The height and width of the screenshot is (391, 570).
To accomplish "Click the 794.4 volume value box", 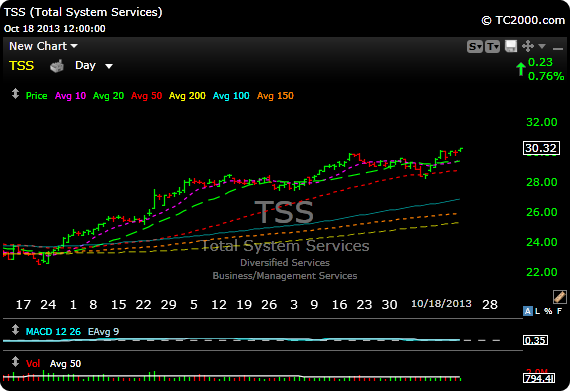I will [539, 378].
